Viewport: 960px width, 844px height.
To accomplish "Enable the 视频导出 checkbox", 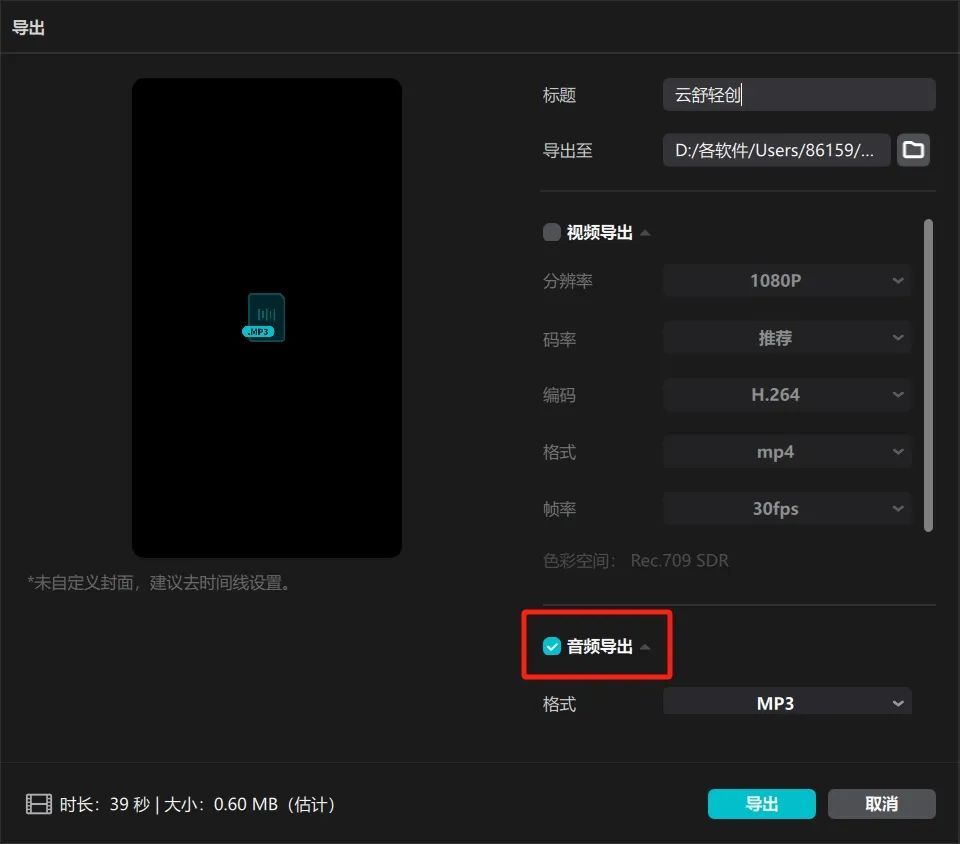I will [x=552, y=233].
